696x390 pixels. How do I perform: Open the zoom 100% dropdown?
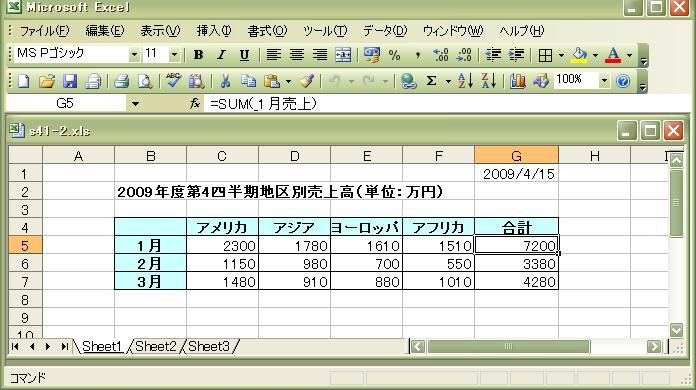604,81
